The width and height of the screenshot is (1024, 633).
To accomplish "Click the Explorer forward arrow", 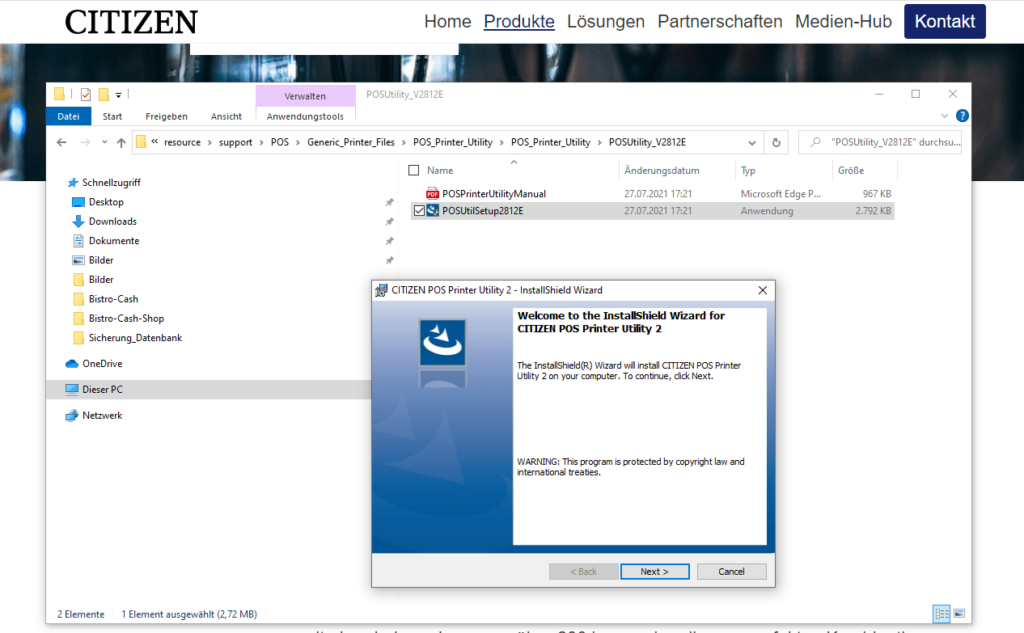I will 85,142.
